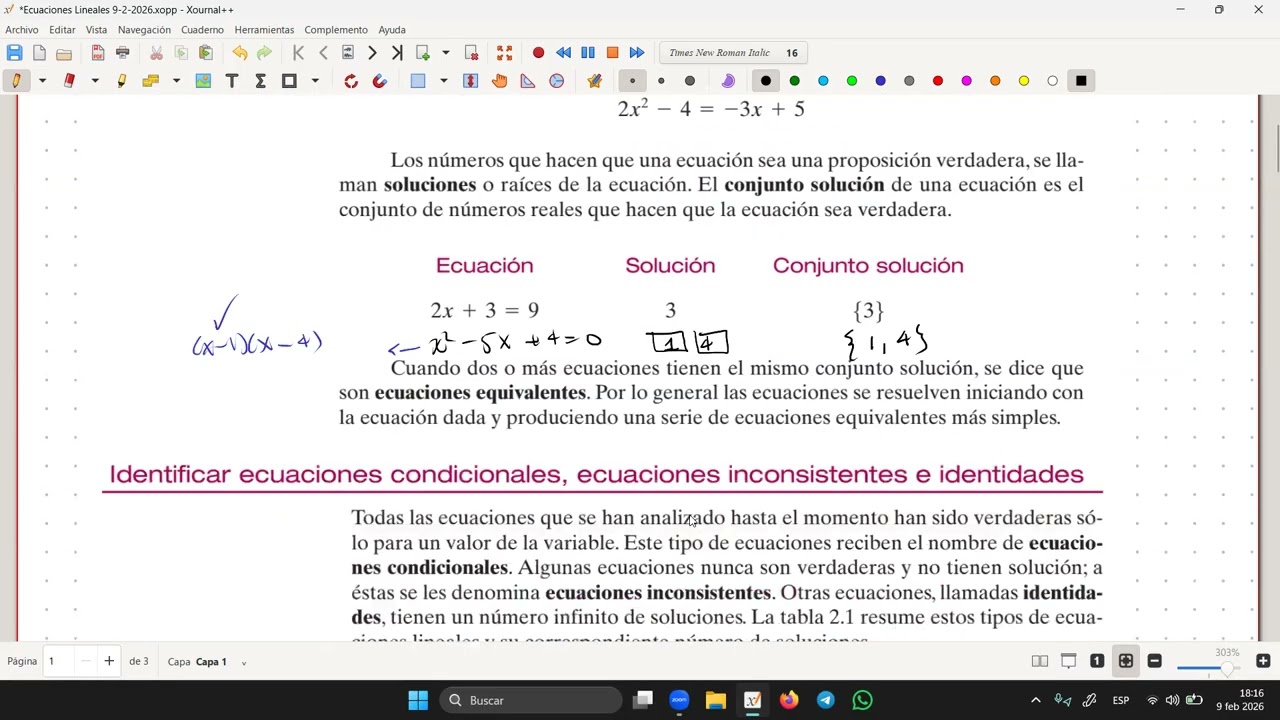Select the draw rectangle shape tool
This screenshot has height=720, width=1280.
point(289,81)
